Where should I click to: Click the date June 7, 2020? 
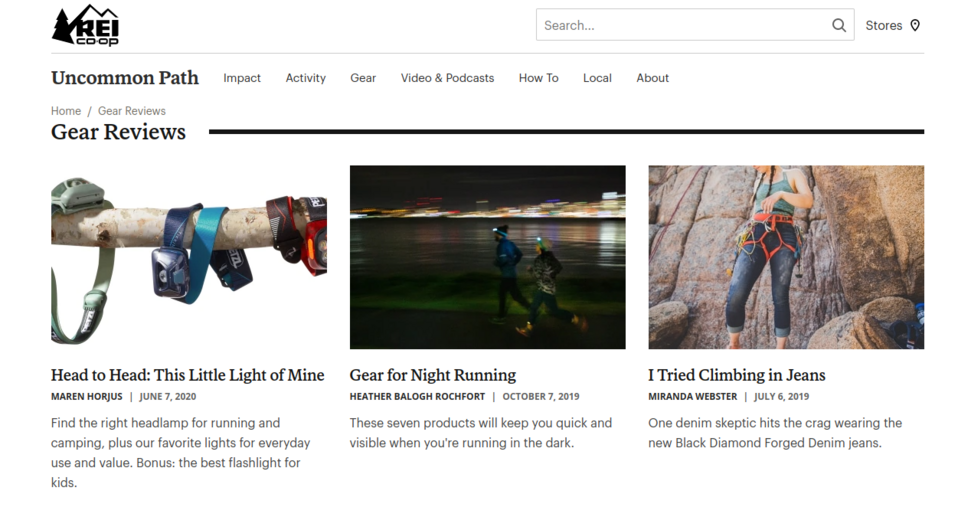[x=168, y=397]
